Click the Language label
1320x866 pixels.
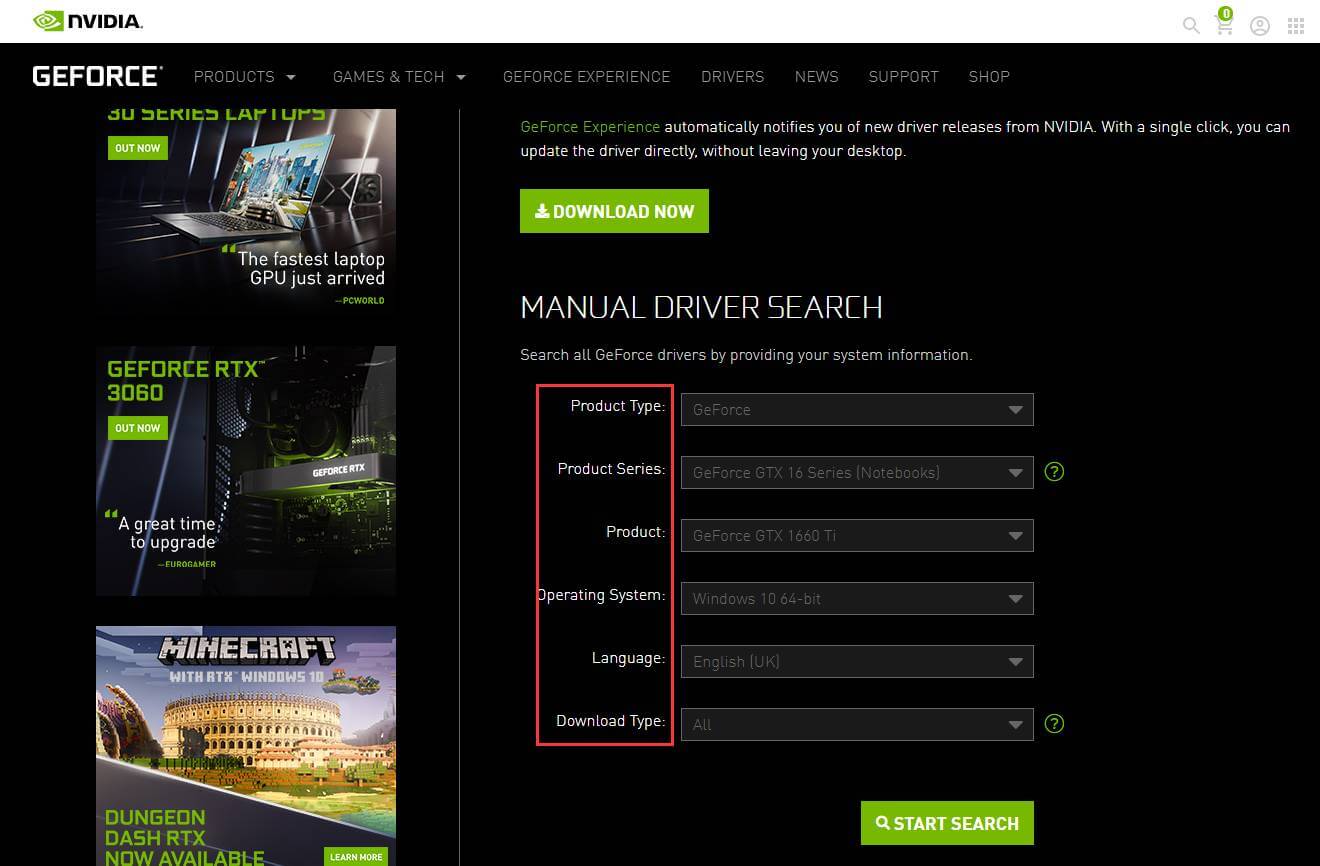coord(628,658)
